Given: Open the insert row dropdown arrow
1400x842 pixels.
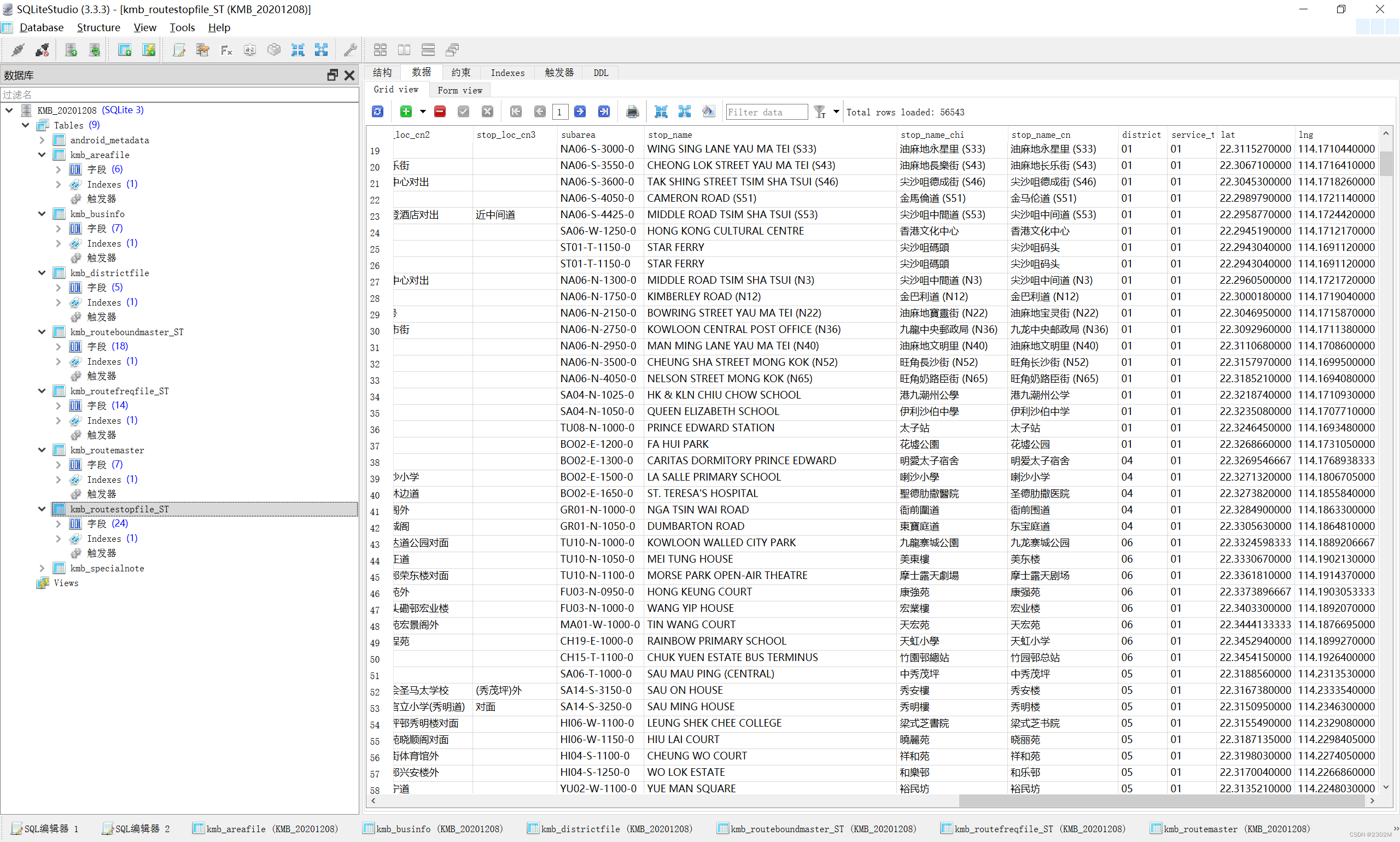Looking at the screenshot, I should coord(423,112).
